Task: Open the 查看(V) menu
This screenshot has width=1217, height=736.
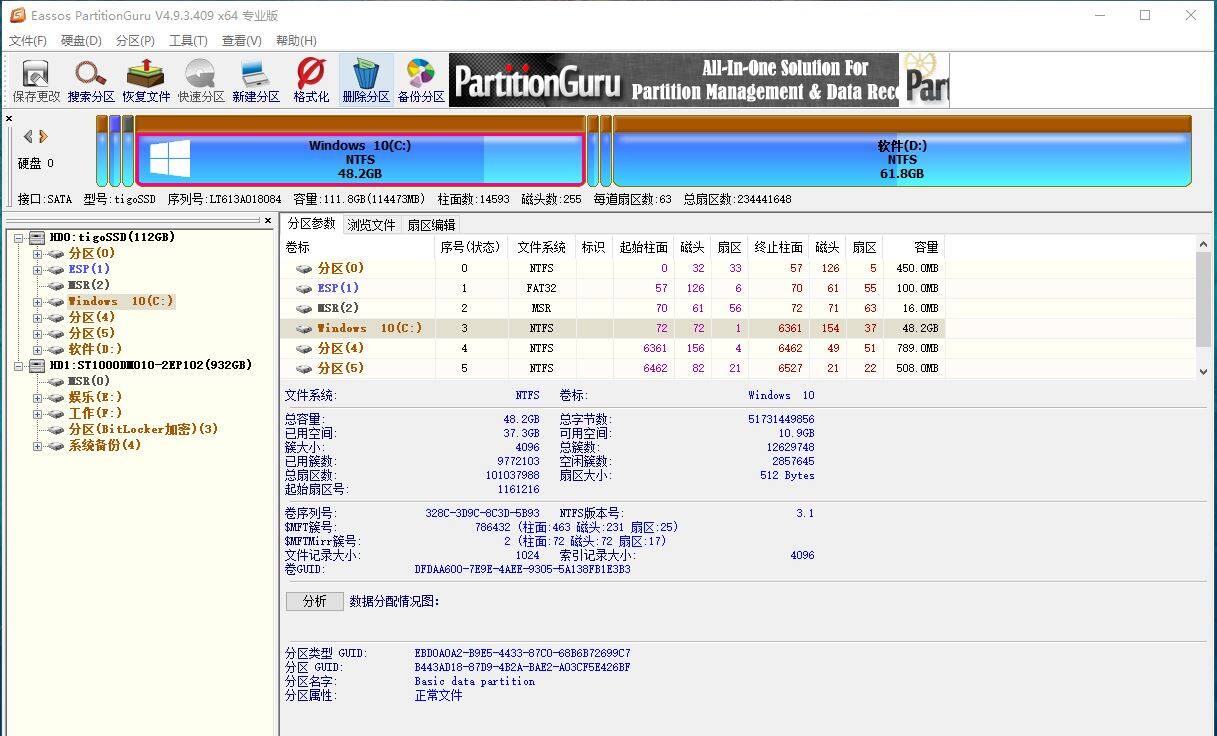Action: click(x=241, y=41)
